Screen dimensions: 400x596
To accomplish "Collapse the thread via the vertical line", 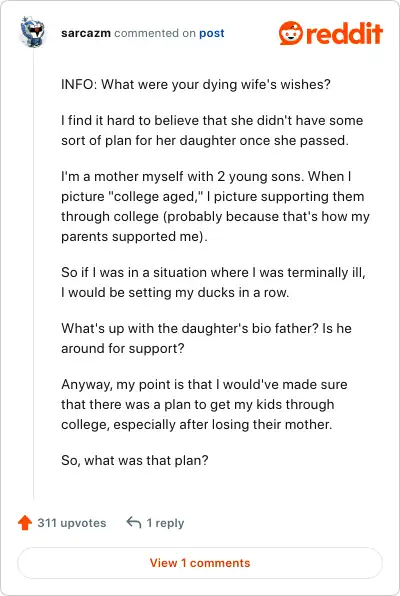I will click(x=33, y=274).
